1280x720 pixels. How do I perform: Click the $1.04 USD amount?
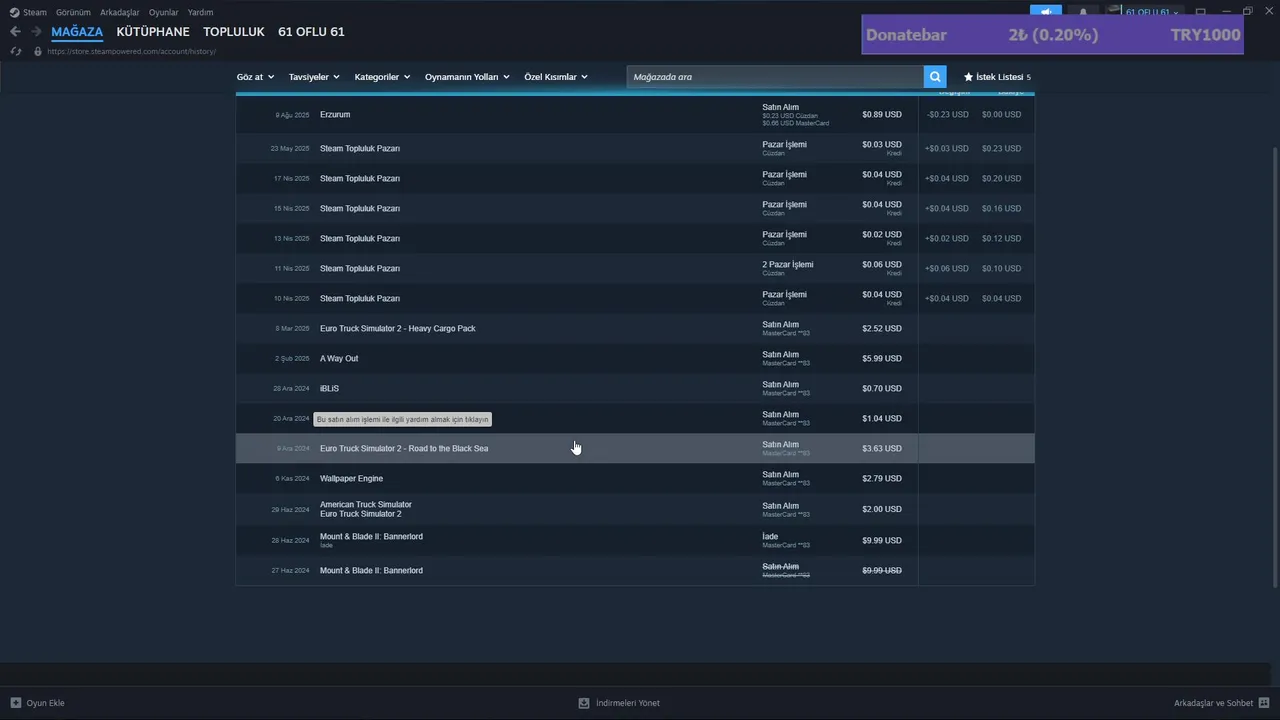tap(882, 419)
